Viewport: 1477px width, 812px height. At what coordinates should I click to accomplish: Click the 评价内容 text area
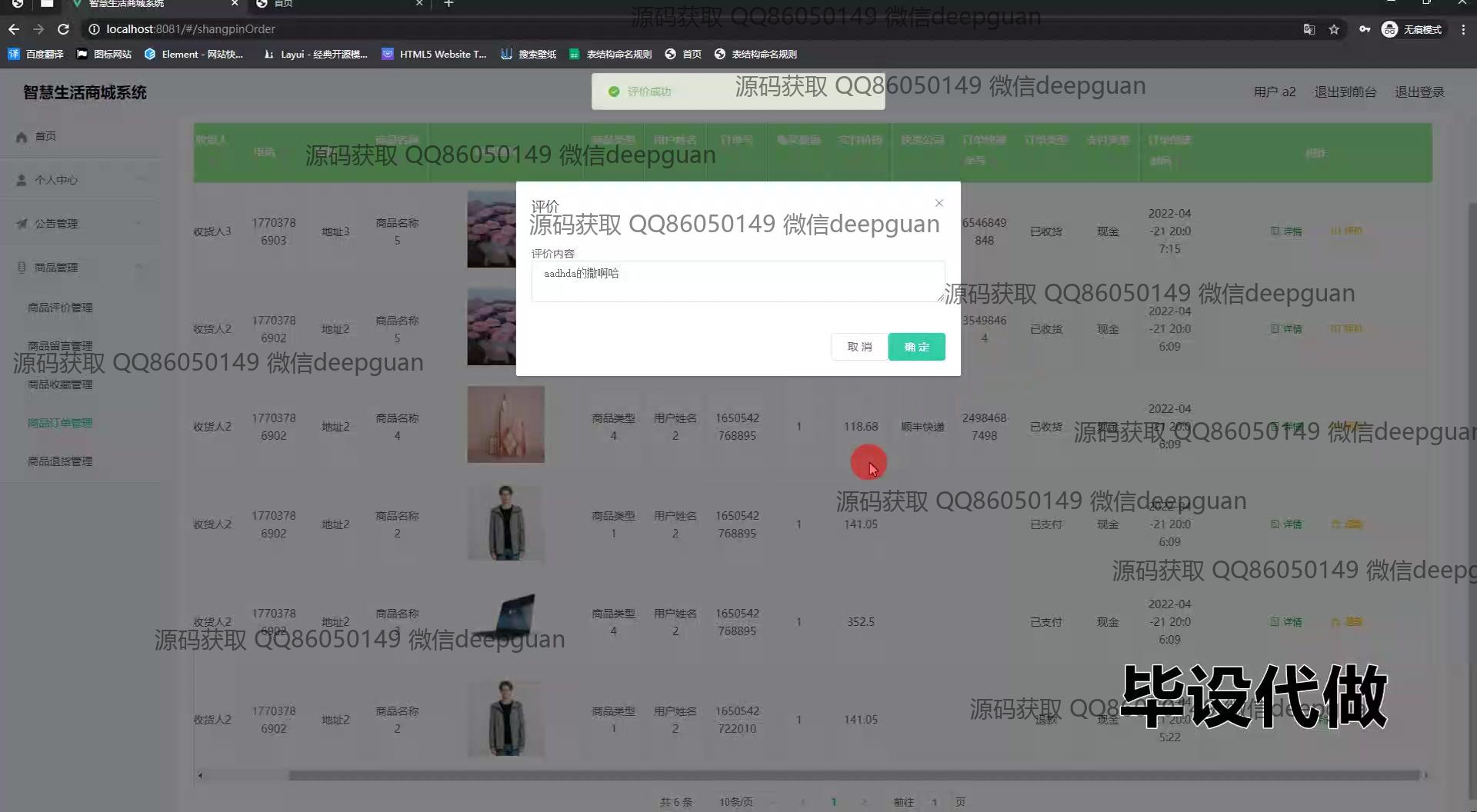[737, 281]
